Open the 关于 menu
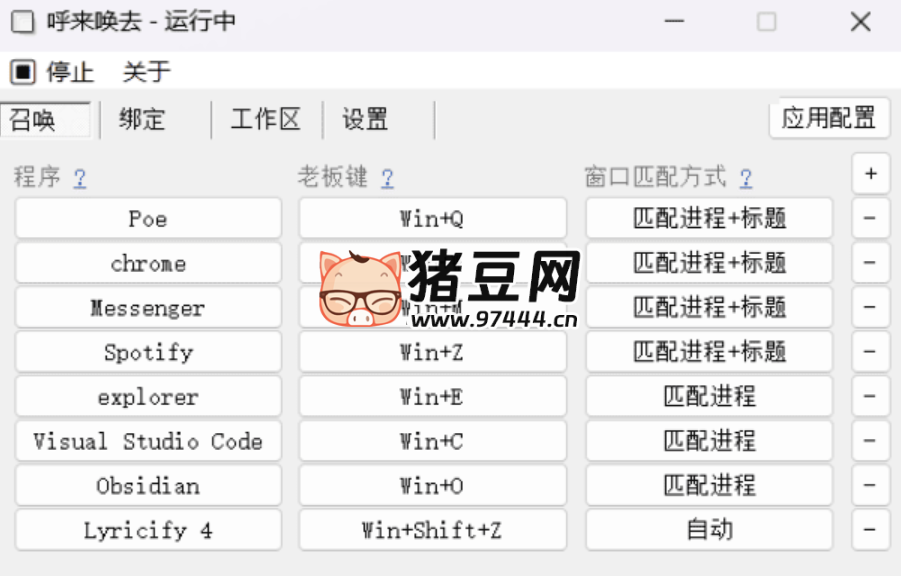Image resolution: width=901 pixels, height=576 pixels. [x=147, y=72]
